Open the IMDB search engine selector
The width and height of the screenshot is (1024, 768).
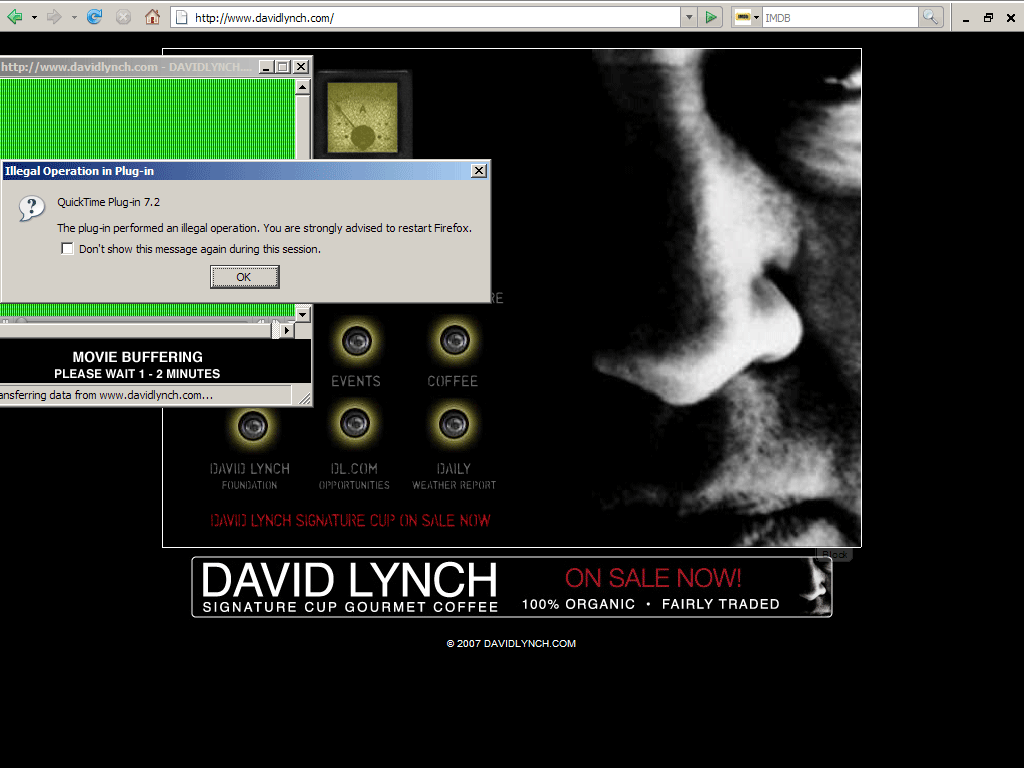747,18
